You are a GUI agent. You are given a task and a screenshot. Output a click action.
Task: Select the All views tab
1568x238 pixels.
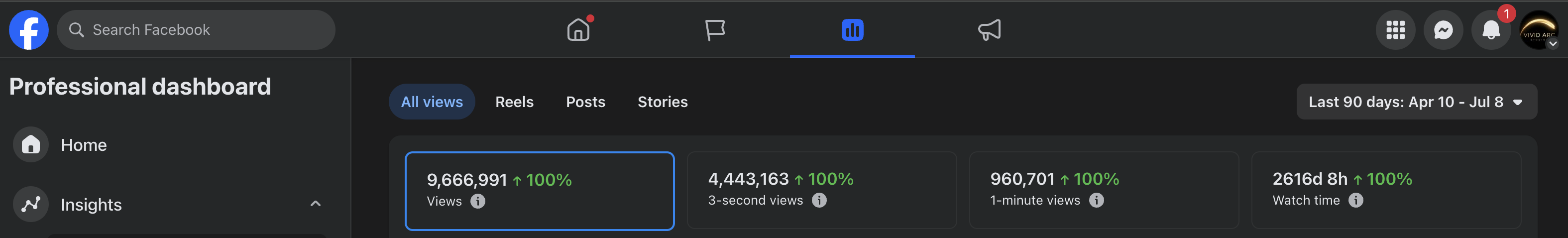[432, 102]
